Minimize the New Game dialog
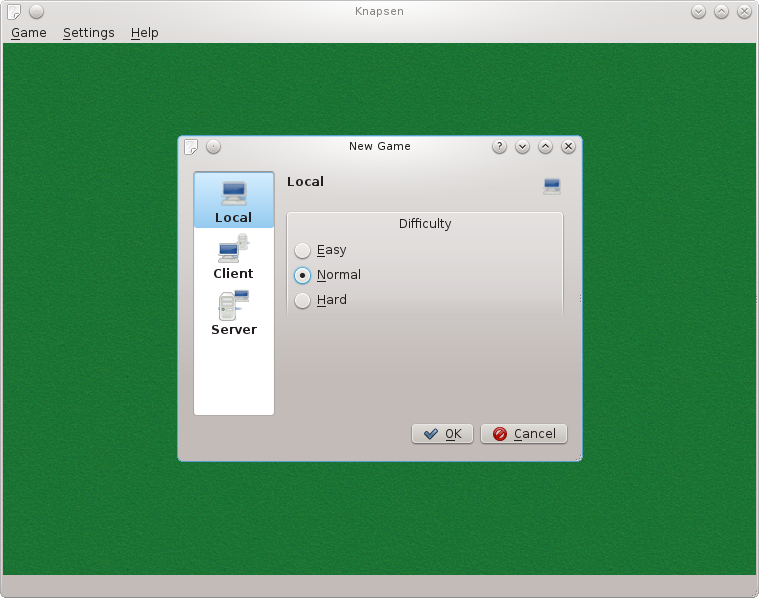The image size is (759, 598). (522, 146)
